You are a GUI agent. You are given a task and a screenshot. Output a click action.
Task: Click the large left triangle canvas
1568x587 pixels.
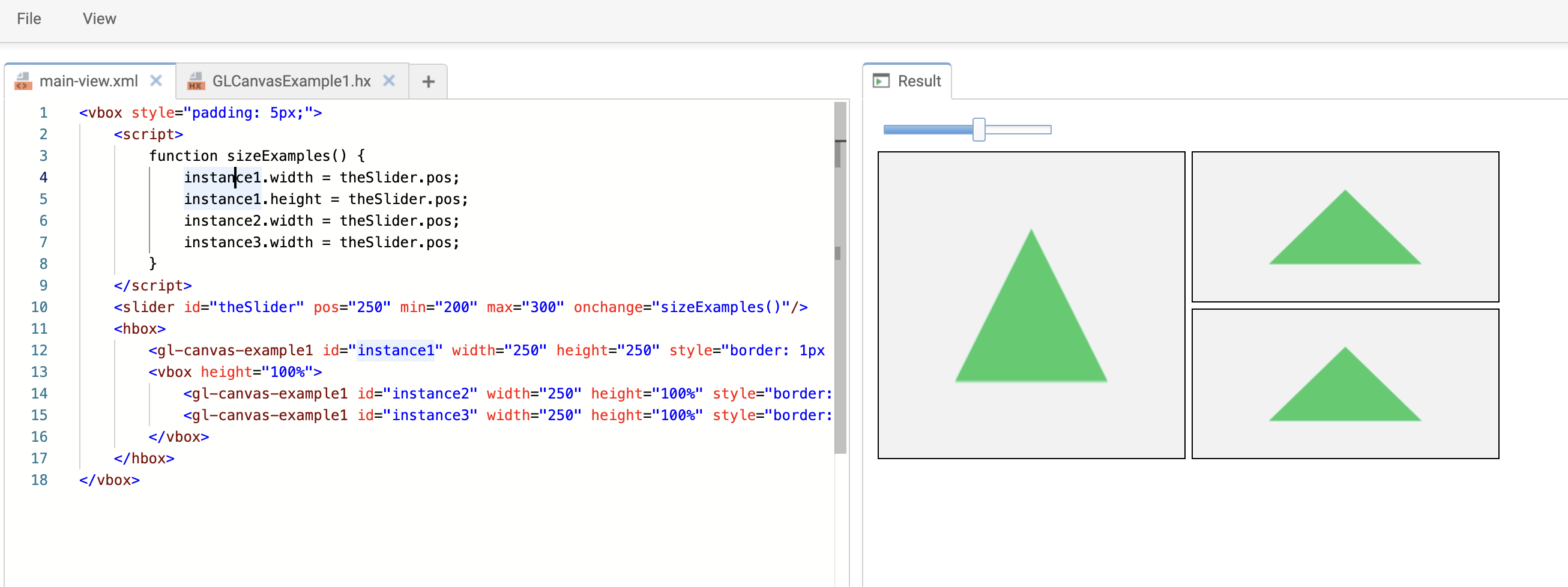pos(1031,305)
